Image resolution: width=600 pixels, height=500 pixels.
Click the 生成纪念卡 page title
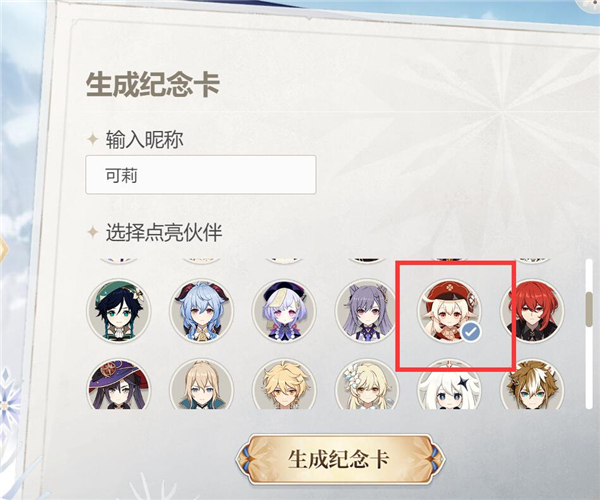tap(153, 84)
